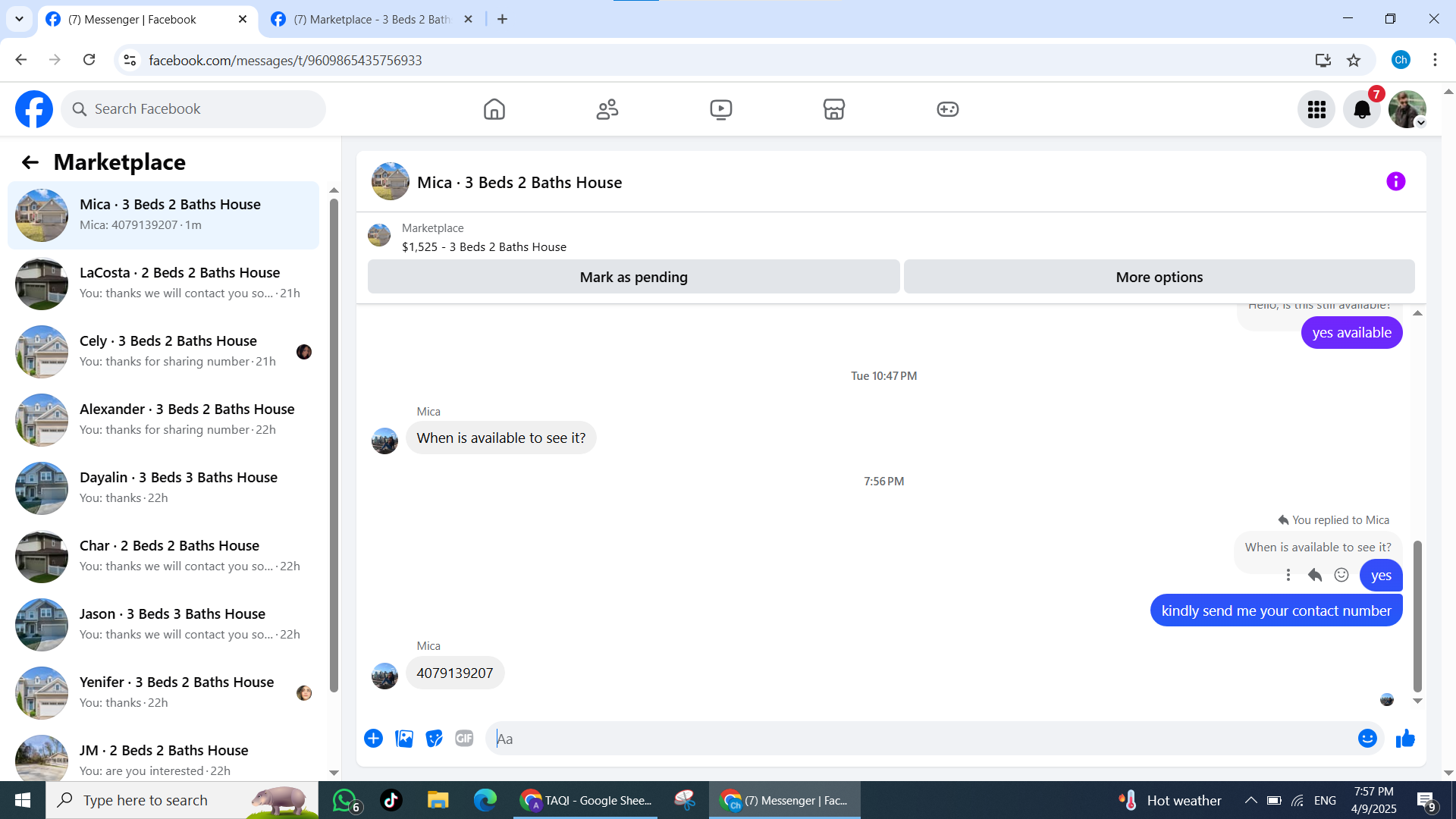Open conversation information purple icon

click(x=1396, y=182)
